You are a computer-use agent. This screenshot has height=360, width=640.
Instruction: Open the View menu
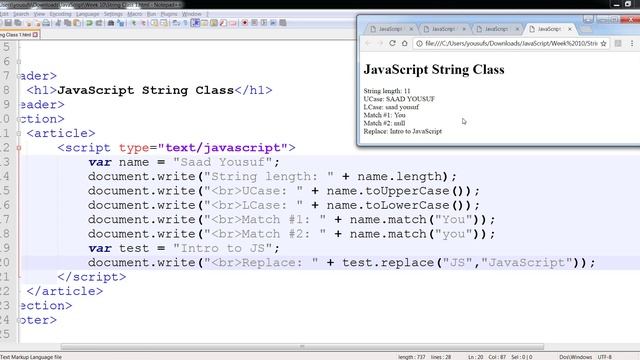click(x=39, y=14)
